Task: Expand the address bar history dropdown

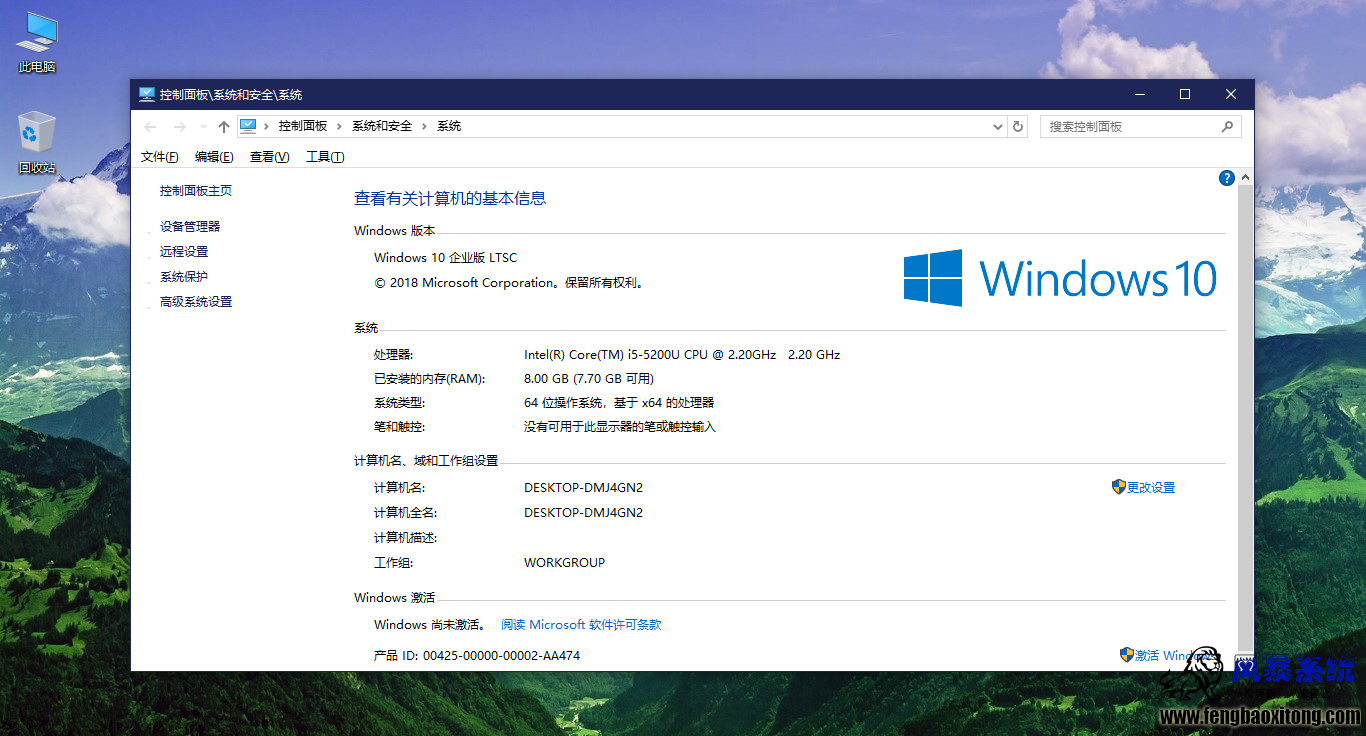Action: (x=997, y=127)
